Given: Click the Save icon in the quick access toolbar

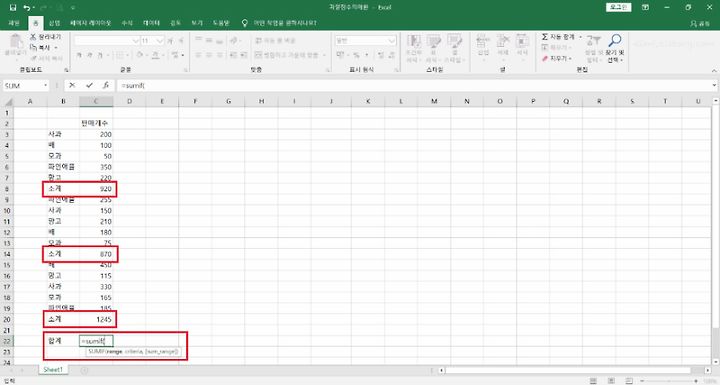Looking at the screenshot, I should 12,7.
